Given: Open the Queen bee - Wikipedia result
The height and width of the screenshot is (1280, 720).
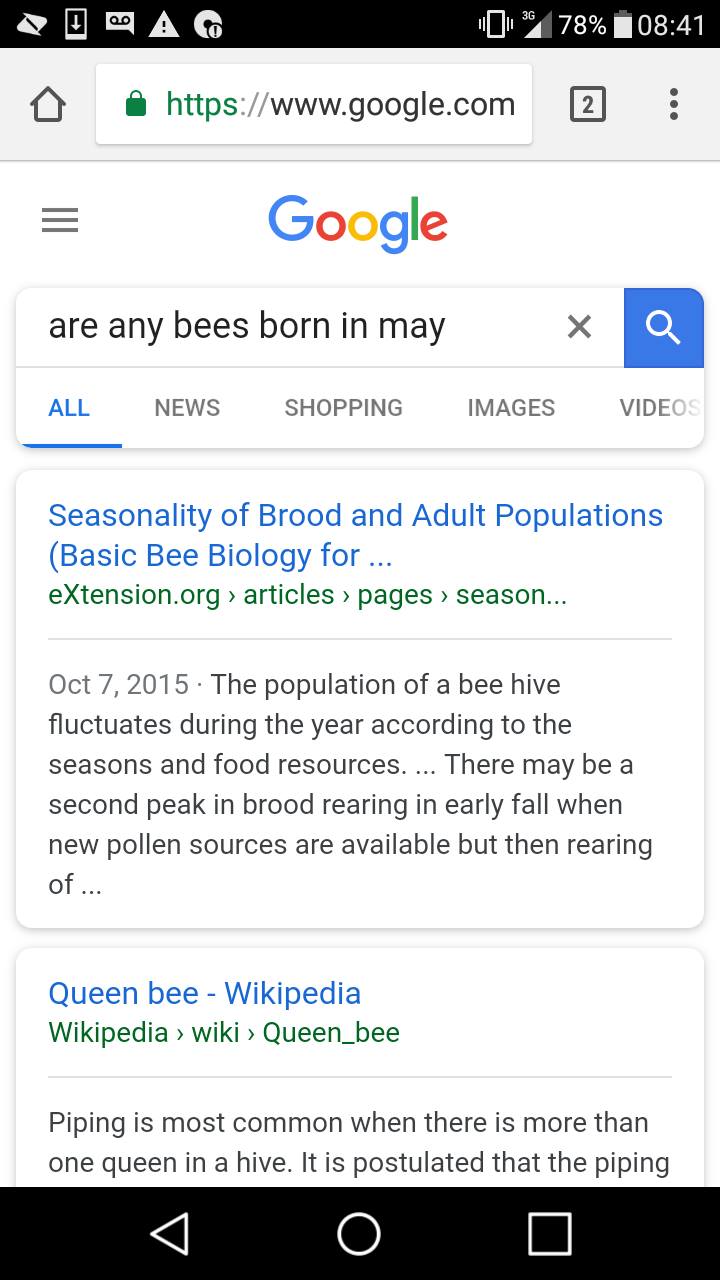Looking at the screenshot, I should coord(205,993).
